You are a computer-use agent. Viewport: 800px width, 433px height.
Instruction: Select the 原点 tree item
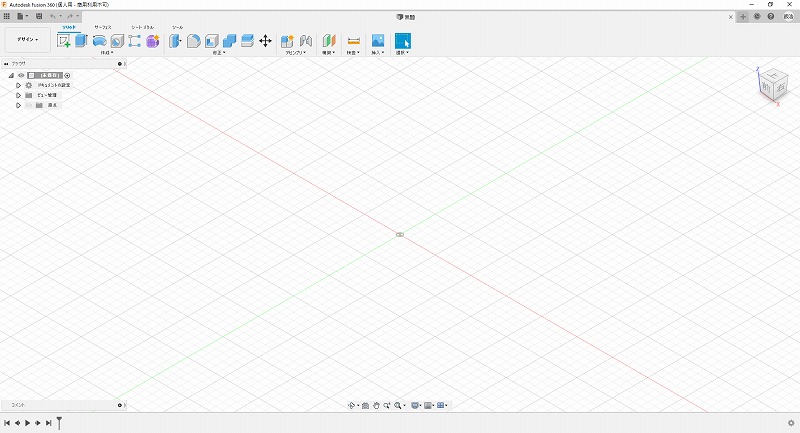(x=52, y=105)
